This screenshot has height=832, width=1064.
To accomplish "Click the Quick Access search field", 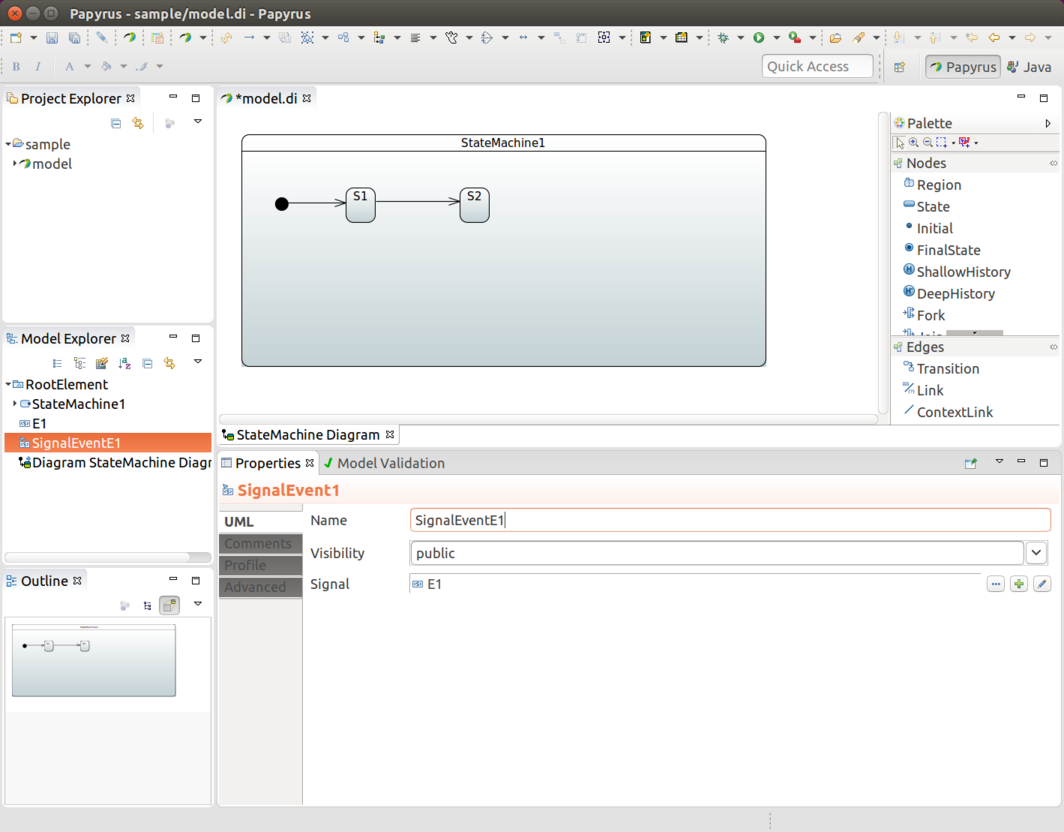I will tap(817, 67).
